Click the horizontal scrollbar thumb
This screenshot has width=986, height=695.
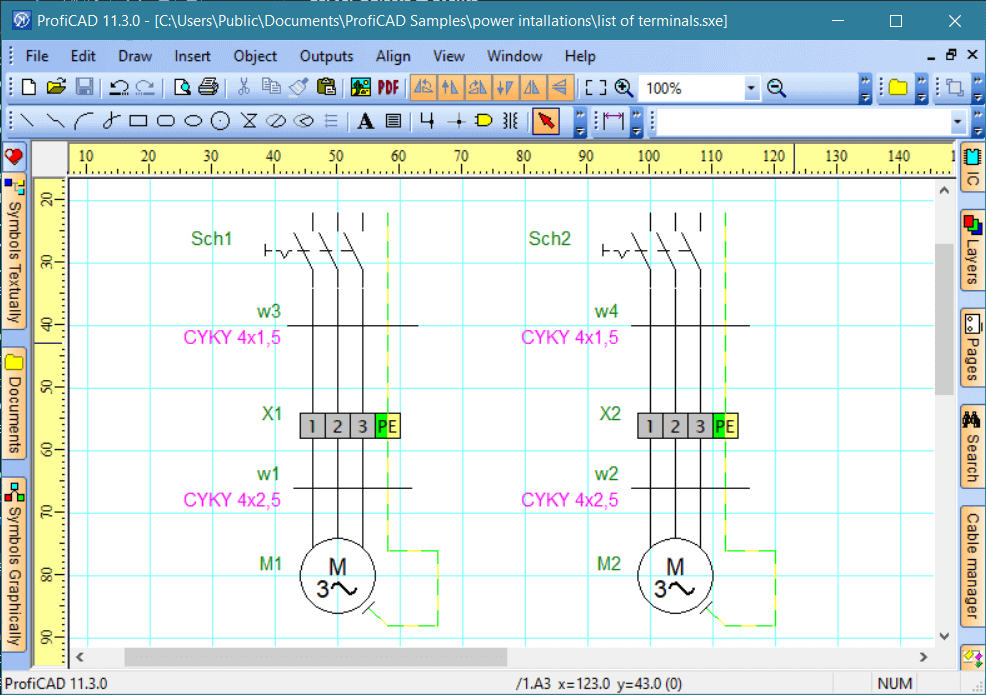coord(315,657)
